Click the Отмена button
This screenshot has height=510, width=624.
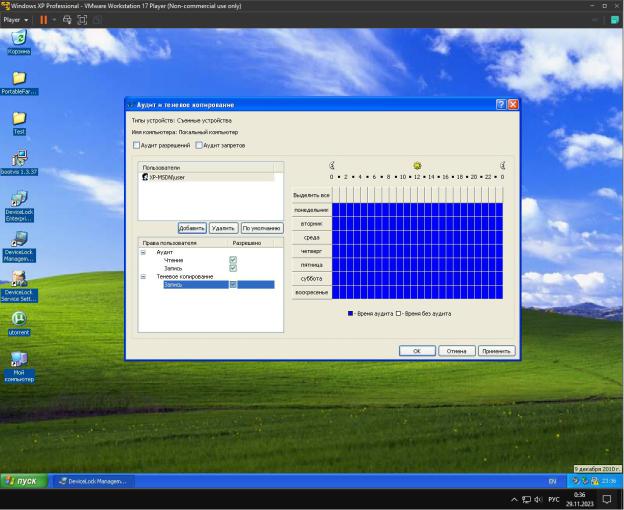pyautogui.click(x=456, y=351)
